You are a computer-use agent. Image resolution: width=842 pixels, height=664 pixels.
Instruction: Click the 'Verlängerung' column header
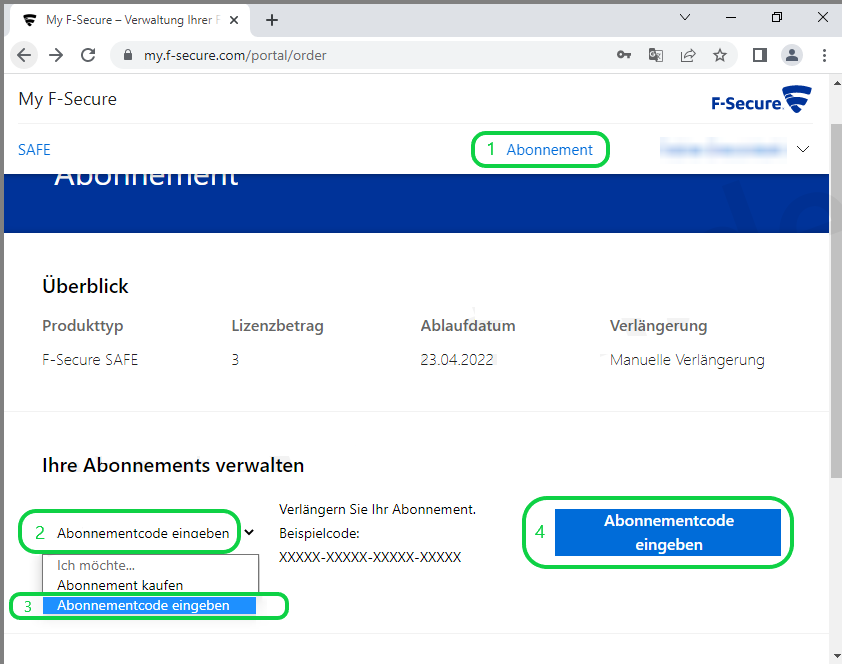658,326
